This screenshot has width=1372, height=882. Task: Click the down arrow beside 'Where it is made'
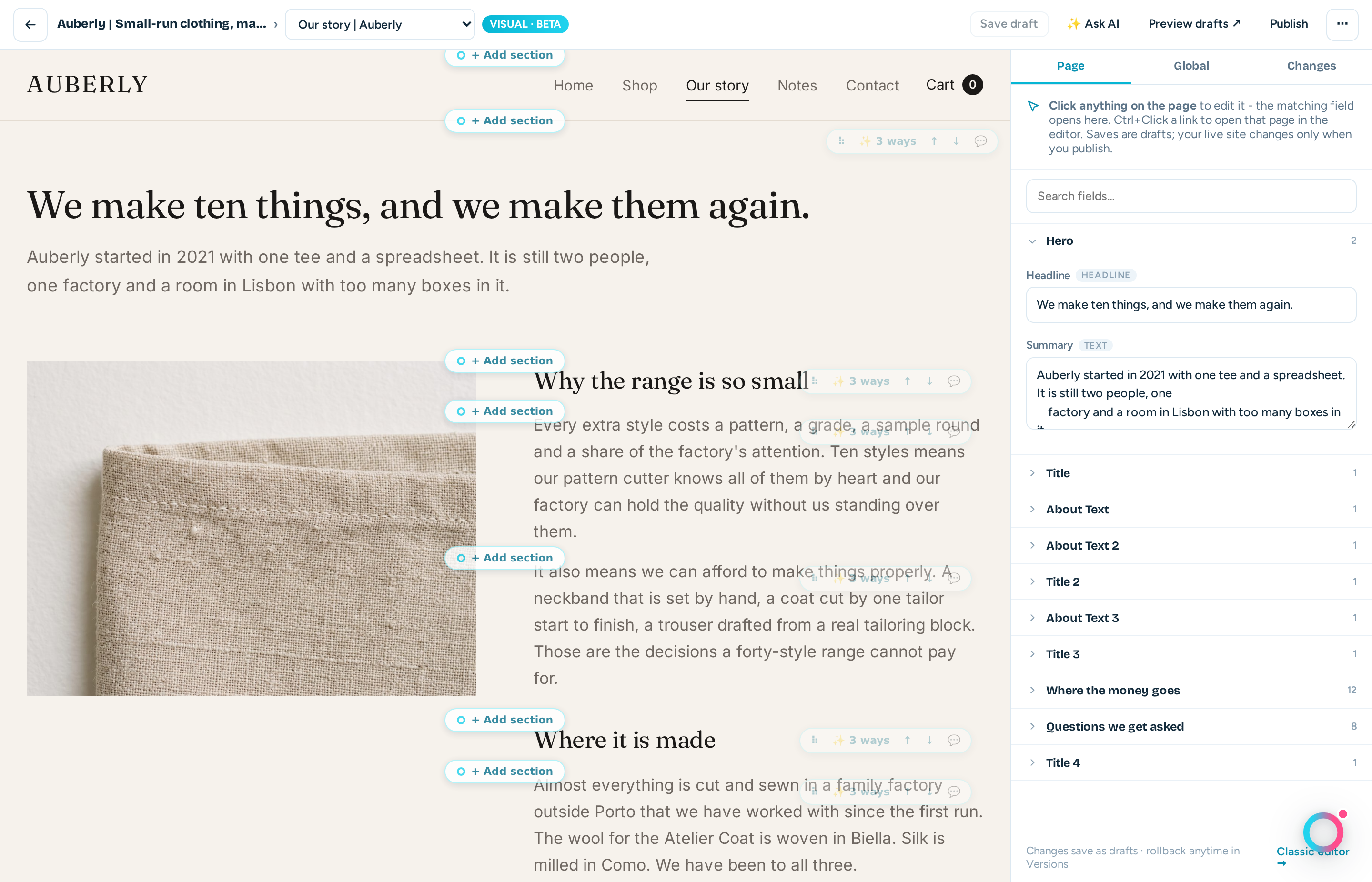(930, 740)
